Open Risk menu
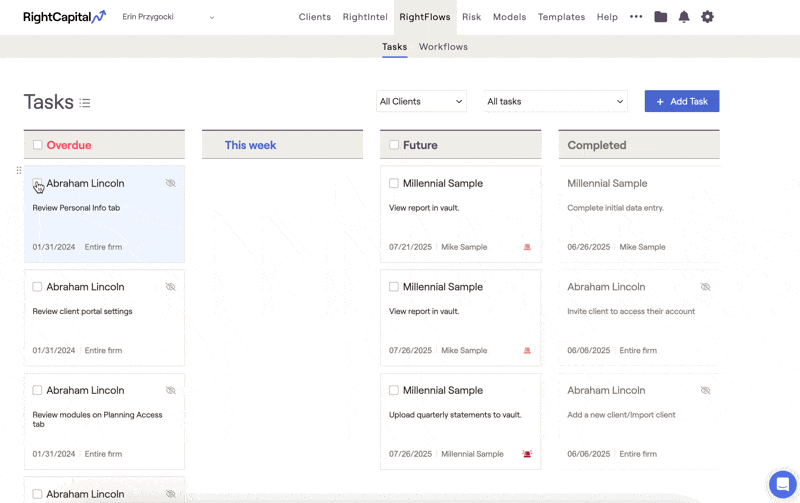 [x=471, y=17]
